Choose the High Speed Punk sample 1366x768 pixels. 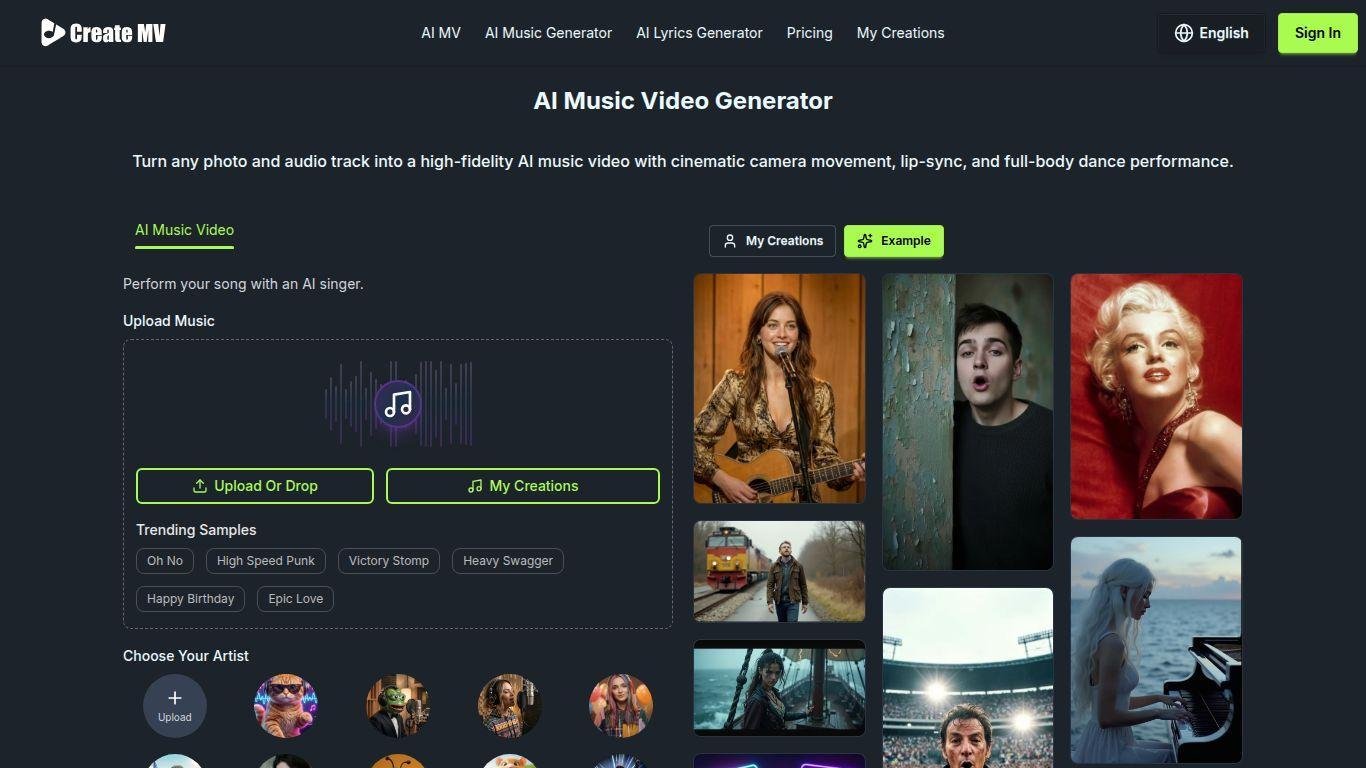tap(265, 561)
